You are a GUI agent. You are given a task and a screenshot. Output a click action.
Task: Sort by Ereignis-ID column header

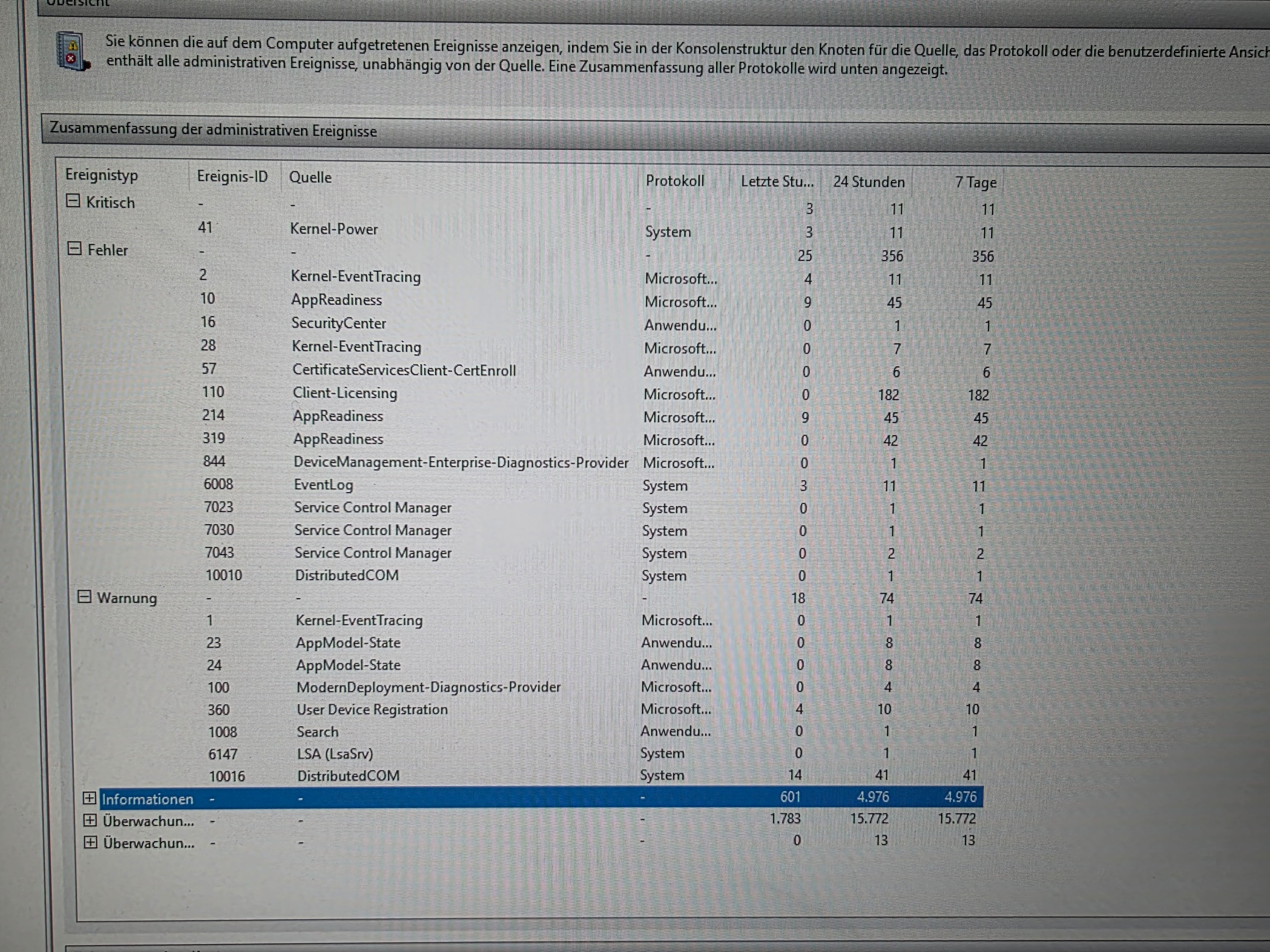click(232, 176)
